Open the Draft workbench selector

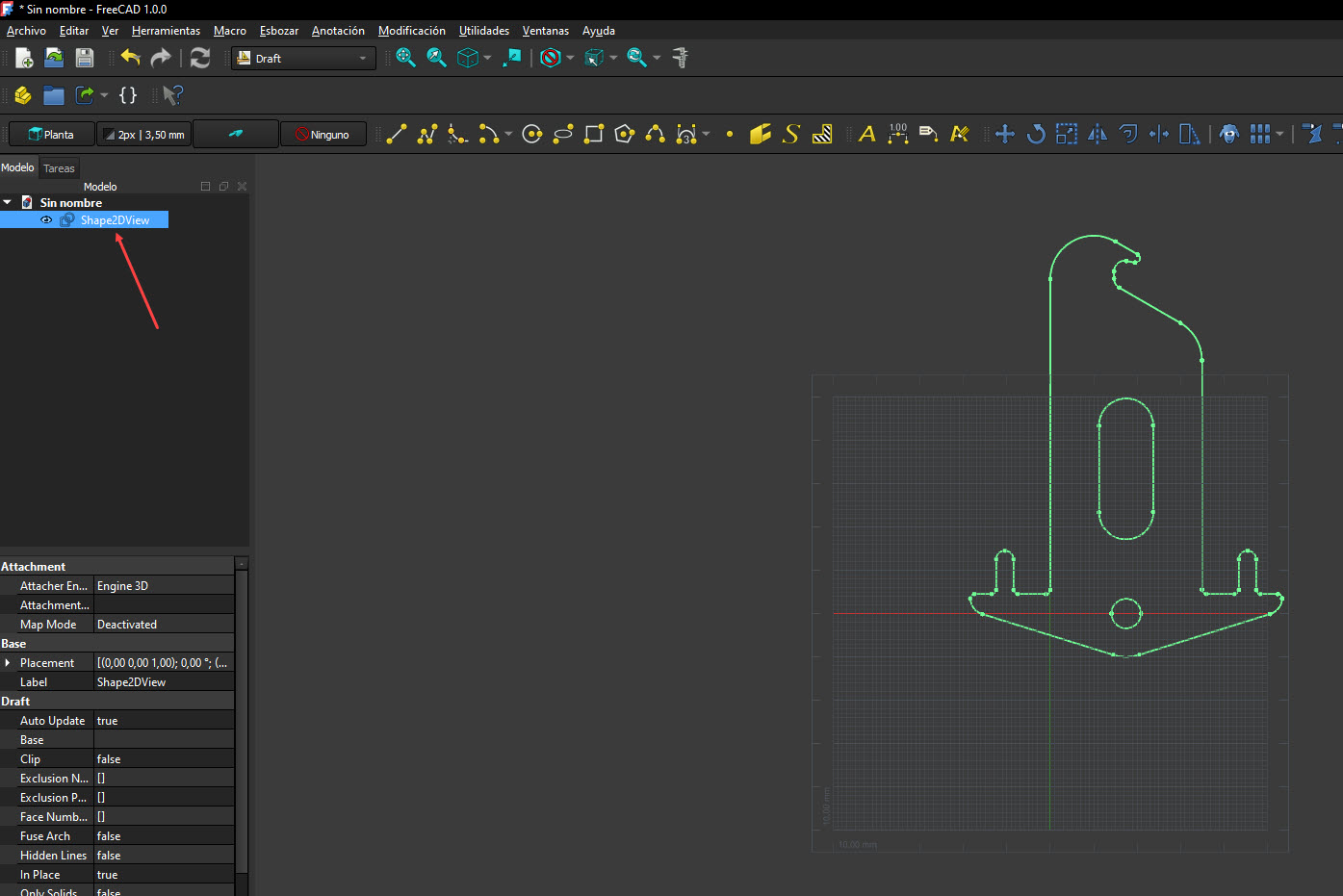303,59
